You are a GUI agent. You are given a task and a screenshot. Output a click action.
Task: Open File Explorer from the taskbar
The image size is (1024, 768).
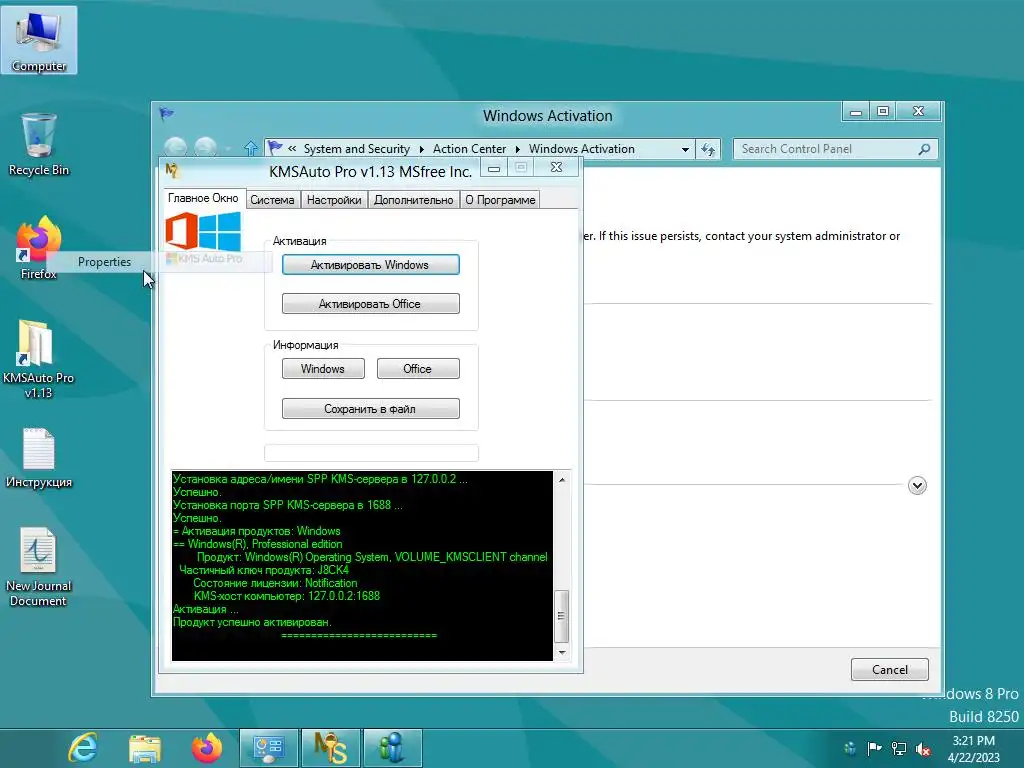coord(144,748)
